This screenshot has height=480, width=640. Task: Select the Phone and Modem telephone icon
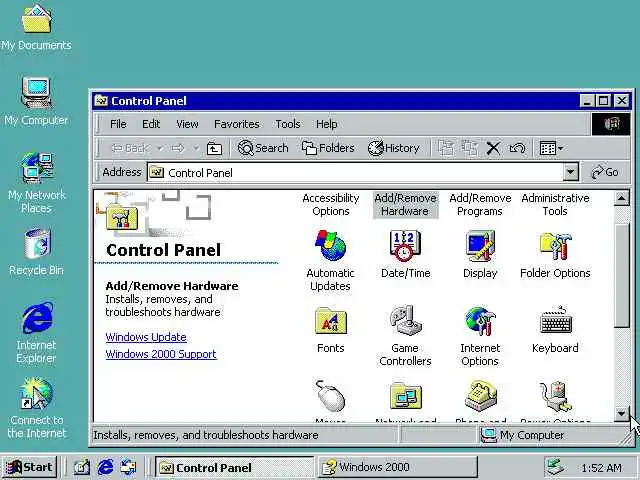coord(480,396)
